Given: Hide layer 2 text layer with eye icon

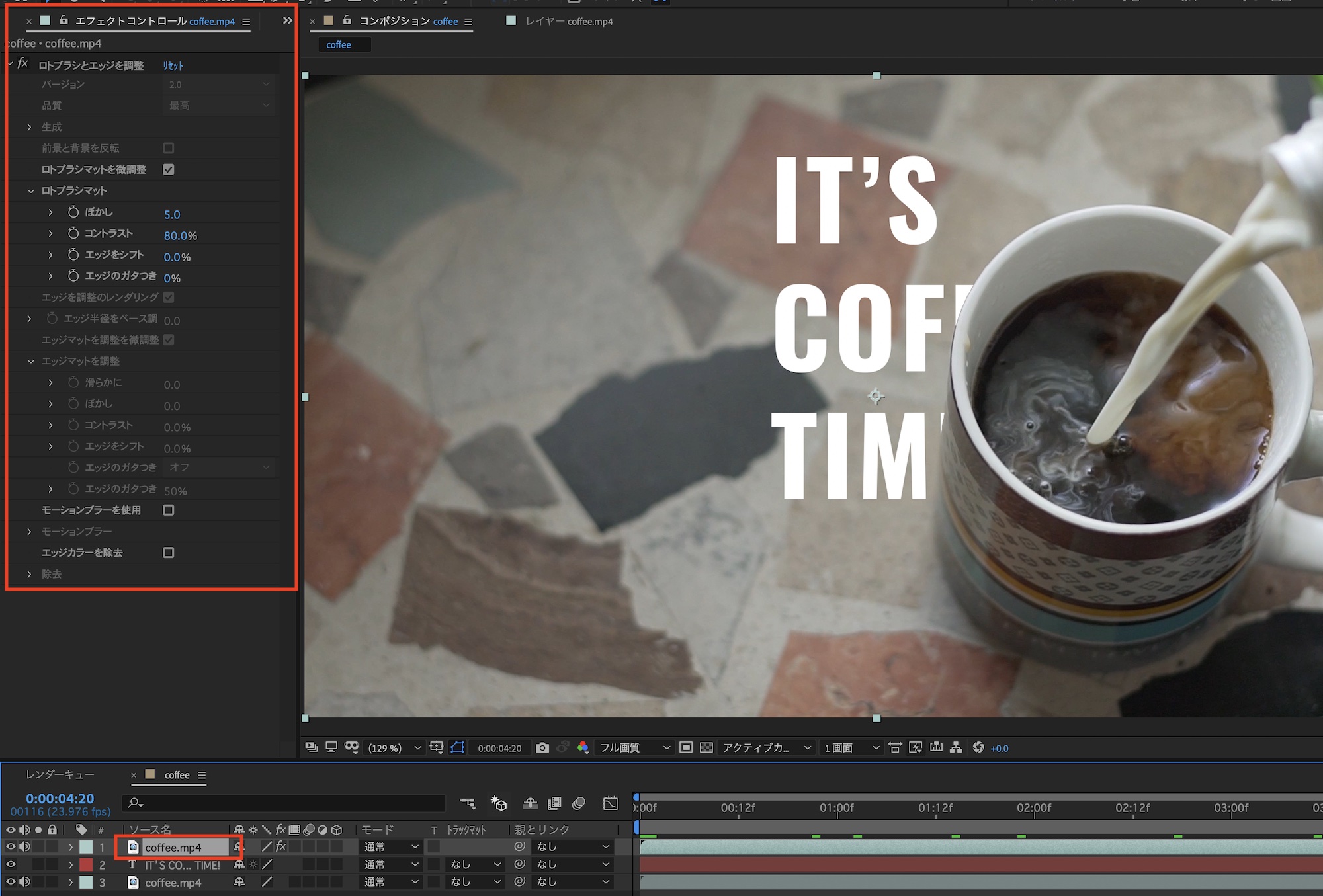Looking at the screenshot, I should click(11, 865).
